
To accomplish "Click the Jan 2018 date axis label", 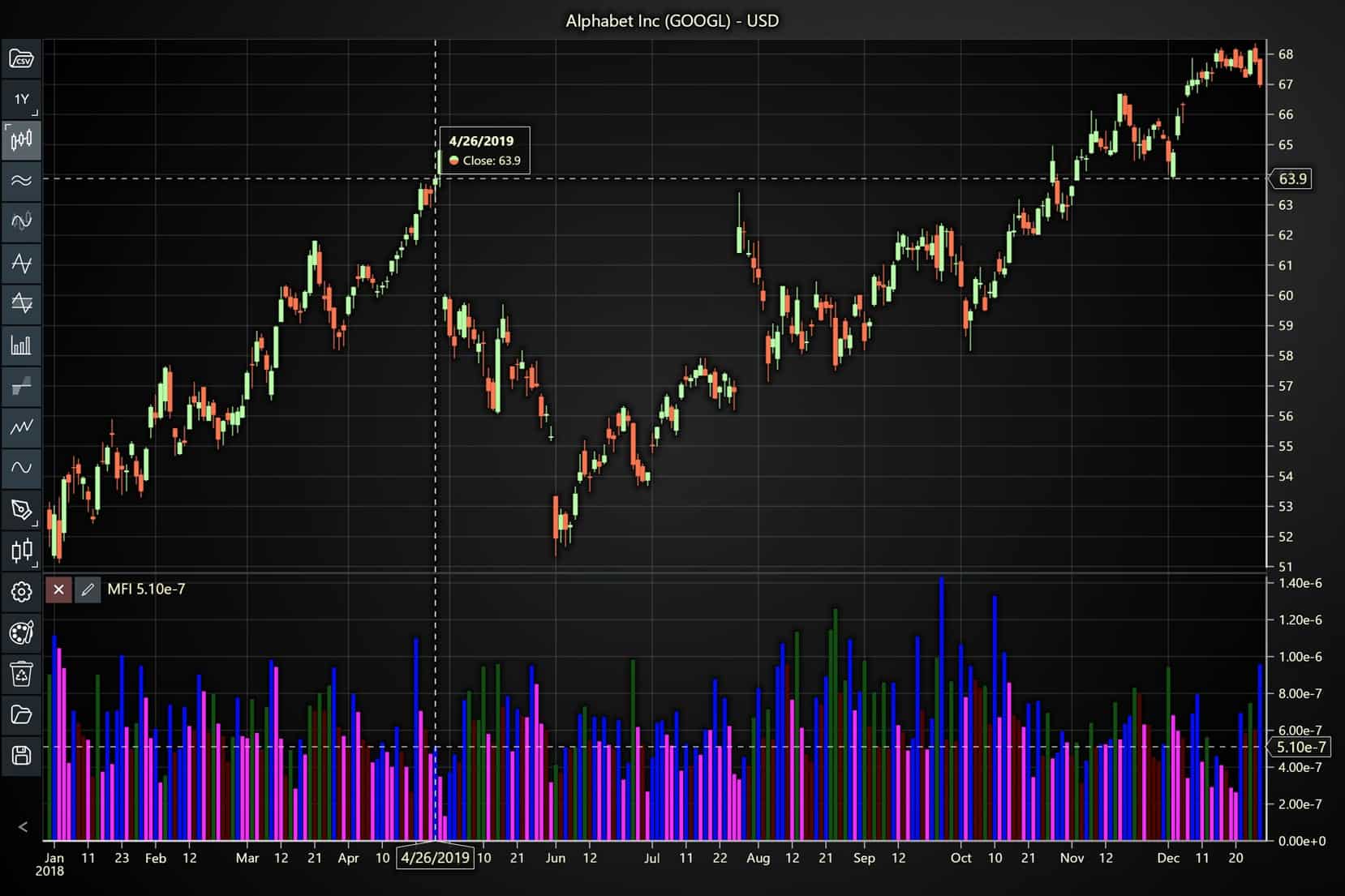I will [51, 864].
